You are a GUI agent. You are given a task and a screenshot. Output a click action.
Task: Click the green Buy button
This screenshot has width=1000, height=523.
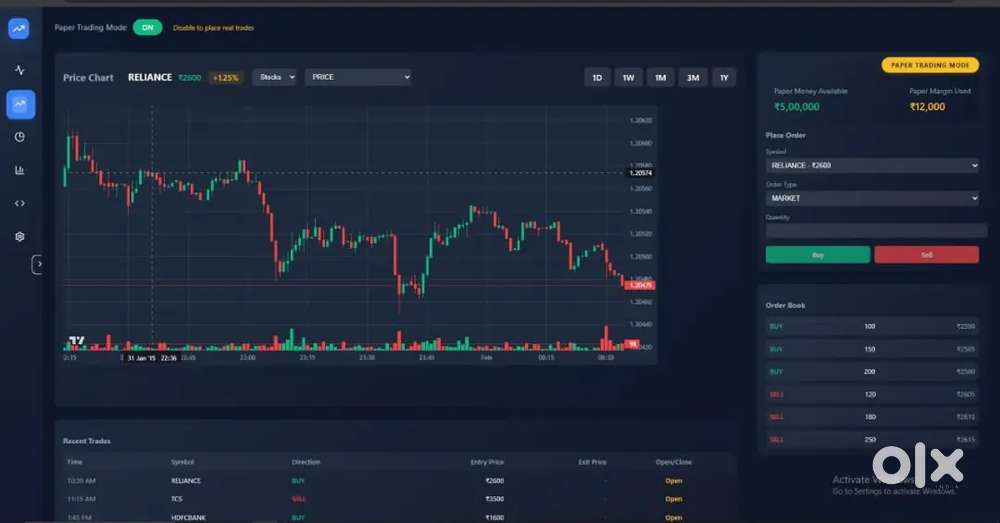click(x=818, y=254)
